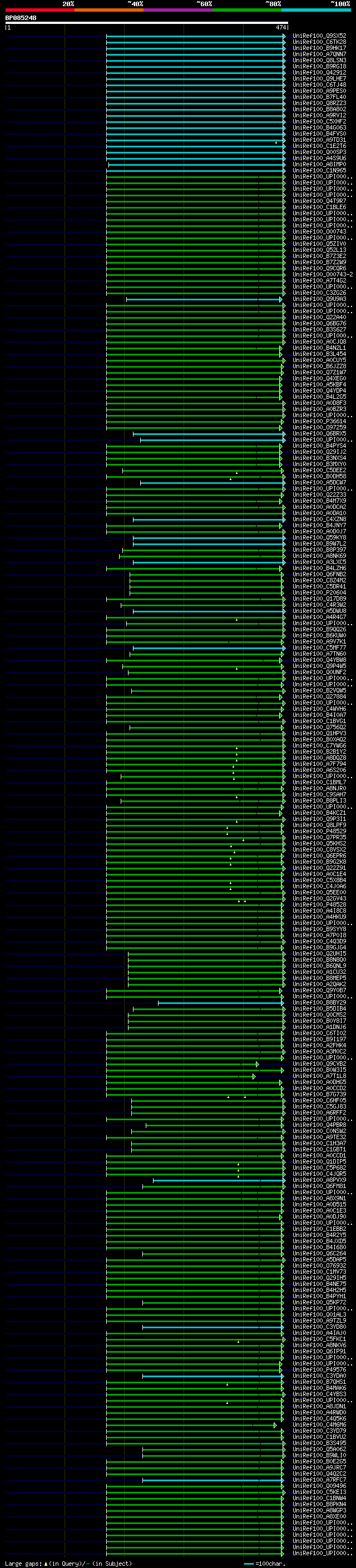Select hit label UniRef100_A5DCW7
The width and height of the screenshot is (356, 1568).
pos(319,483)
